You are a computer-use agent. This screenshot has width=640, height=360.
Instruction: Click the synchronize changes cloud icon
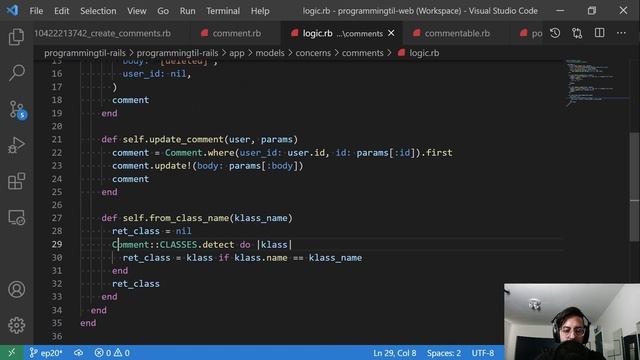[78, 353]
